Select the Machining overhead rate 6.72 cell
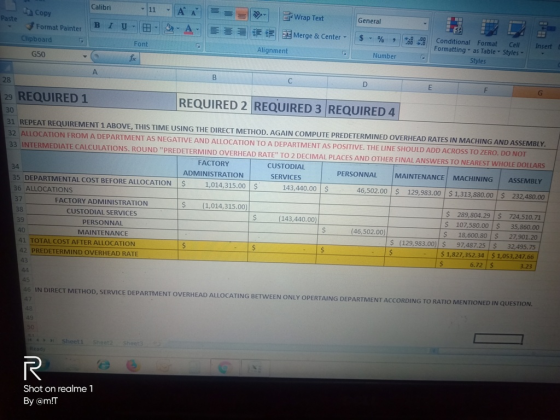Viewport: 560px width, 420px height. pyautogui.click(x=462, y=264)
